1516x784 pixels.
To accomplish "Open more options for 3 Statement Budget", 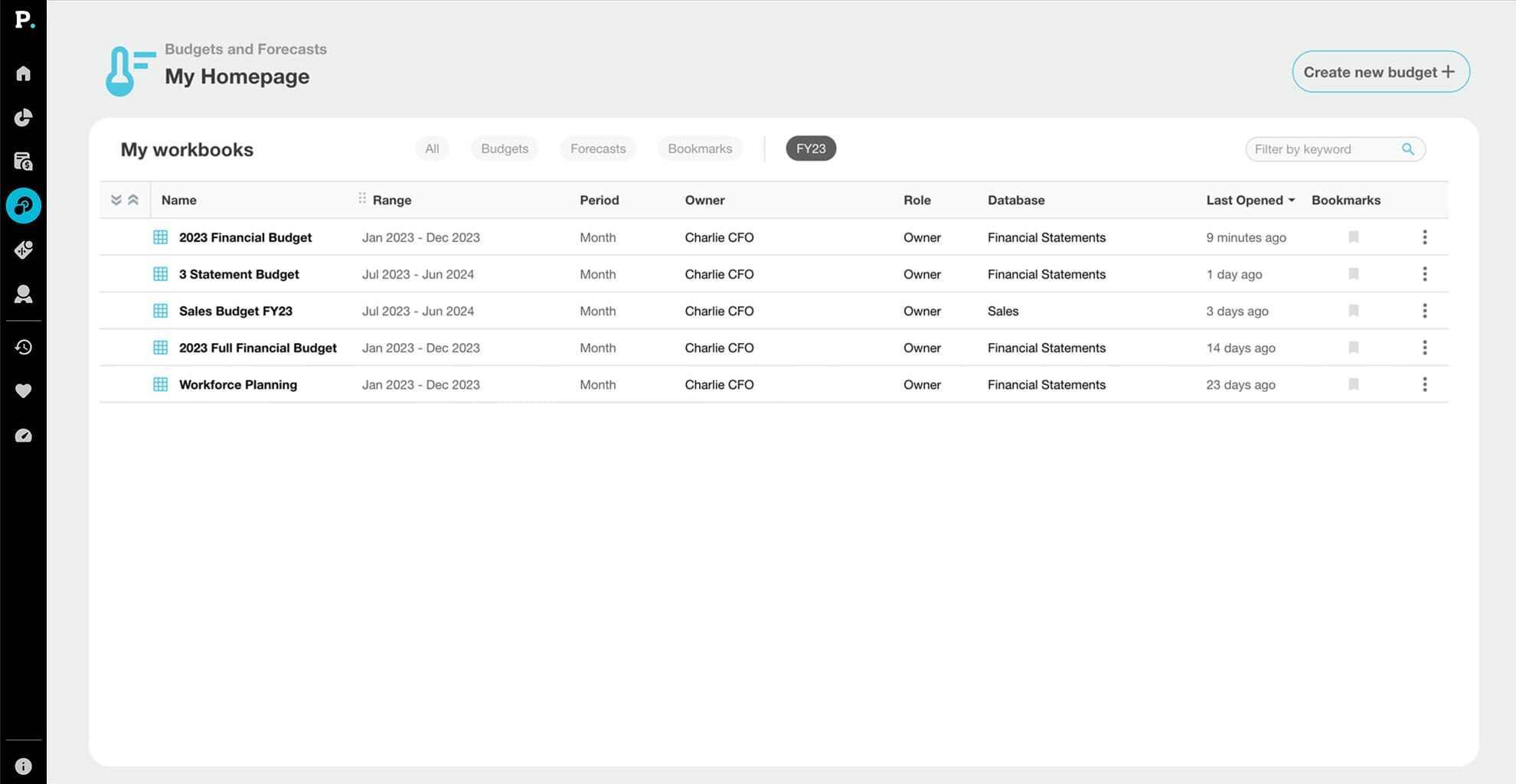I will 1424,274.
